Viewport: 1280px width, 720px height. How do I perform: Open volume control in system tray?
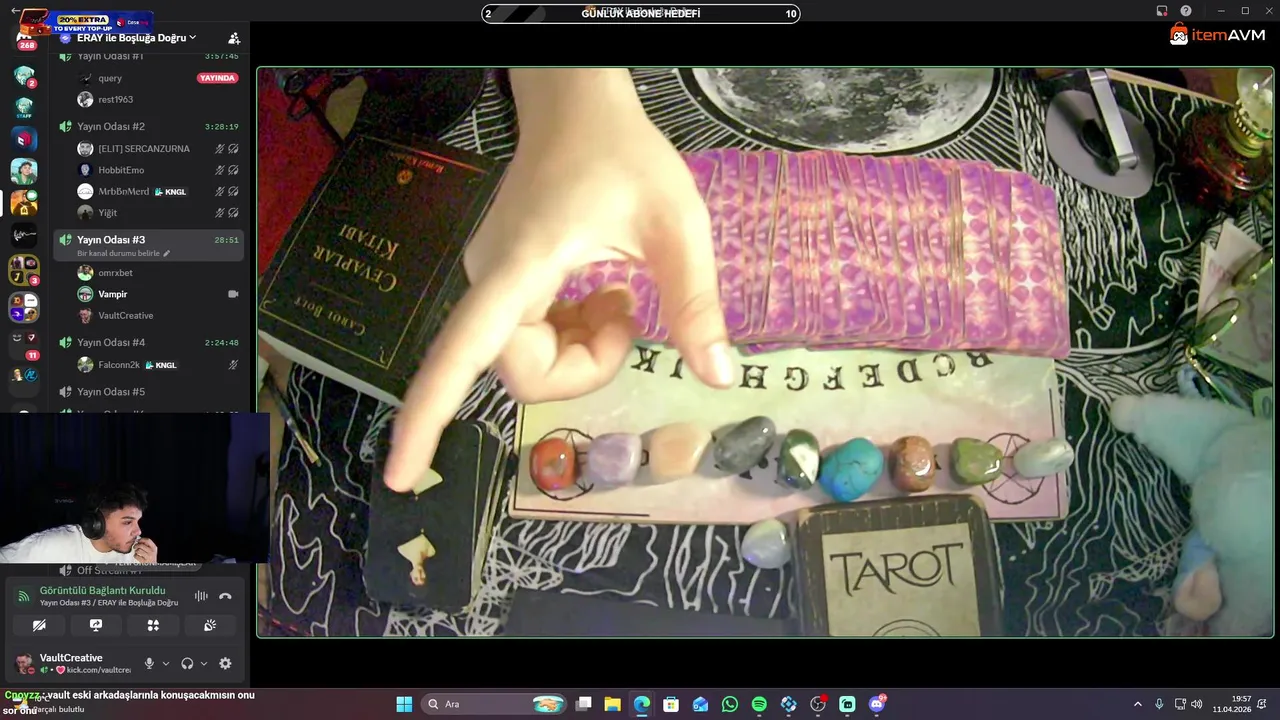point(1197,704)
